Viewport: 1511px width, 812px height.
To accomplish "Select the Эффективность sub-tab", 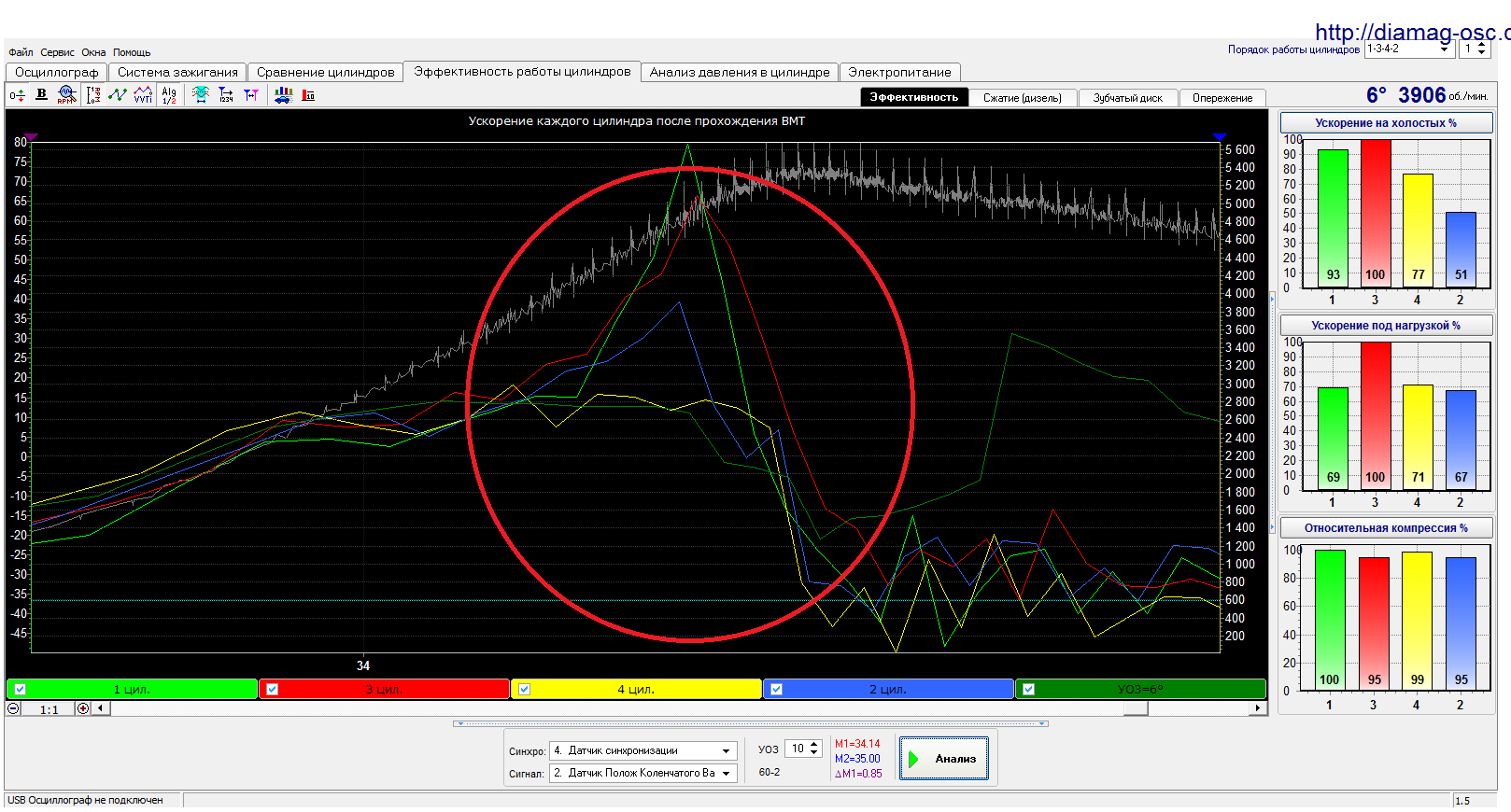I will pyautogui.click(x=913, y=97).
